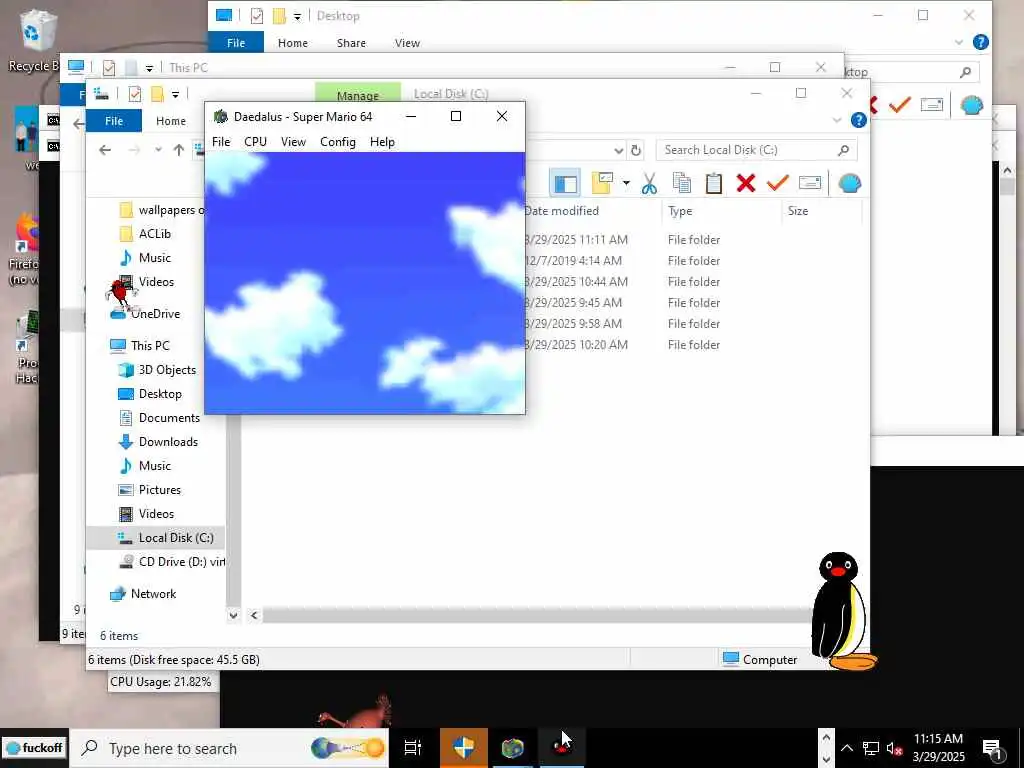Open the Help menu in Daedalus

382,142
